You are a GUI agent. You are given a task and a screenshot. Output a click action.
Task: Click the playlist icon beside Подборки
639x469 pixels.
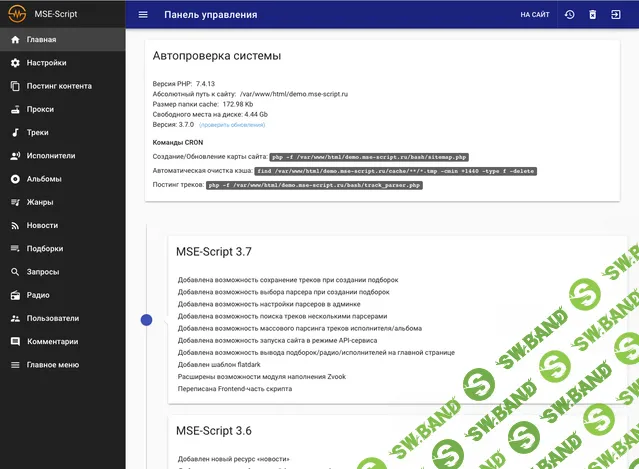[x=15, y=249]
